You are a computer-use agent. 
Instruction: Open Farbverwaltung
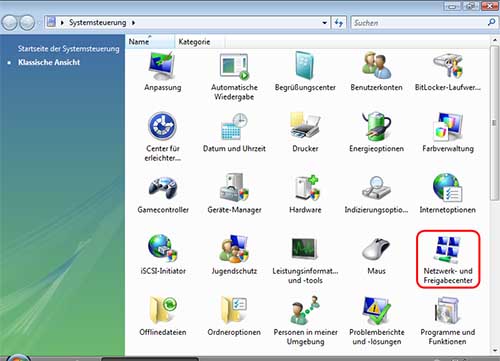[447, 133]
